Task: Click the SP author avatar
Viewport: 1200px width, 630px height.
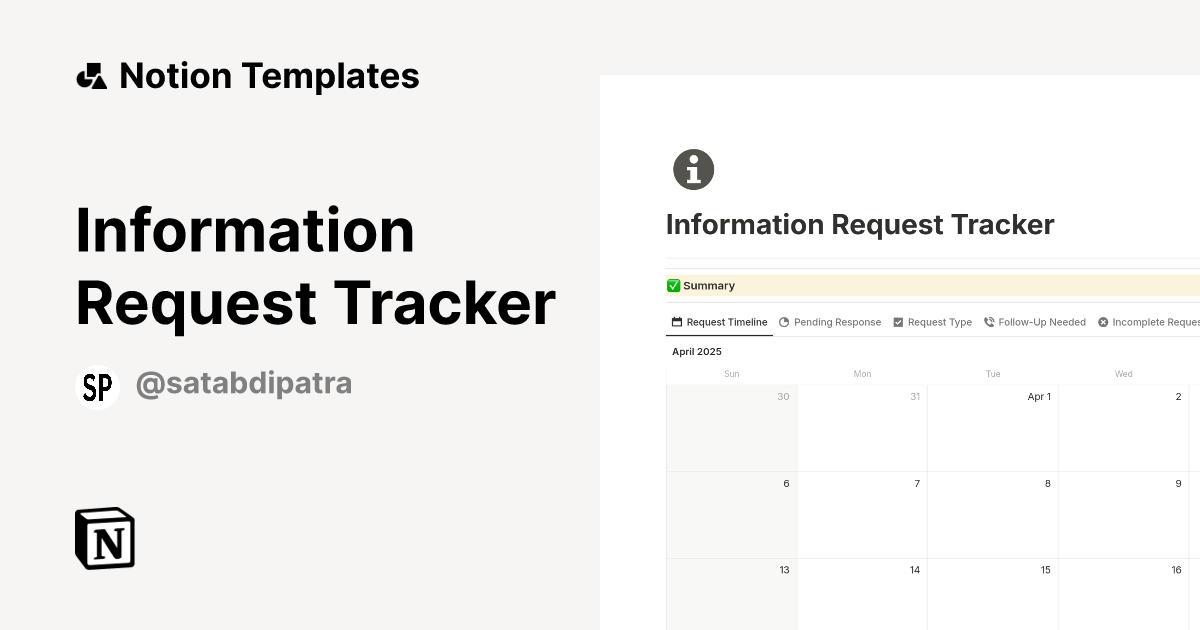Action: click(97, 386)
